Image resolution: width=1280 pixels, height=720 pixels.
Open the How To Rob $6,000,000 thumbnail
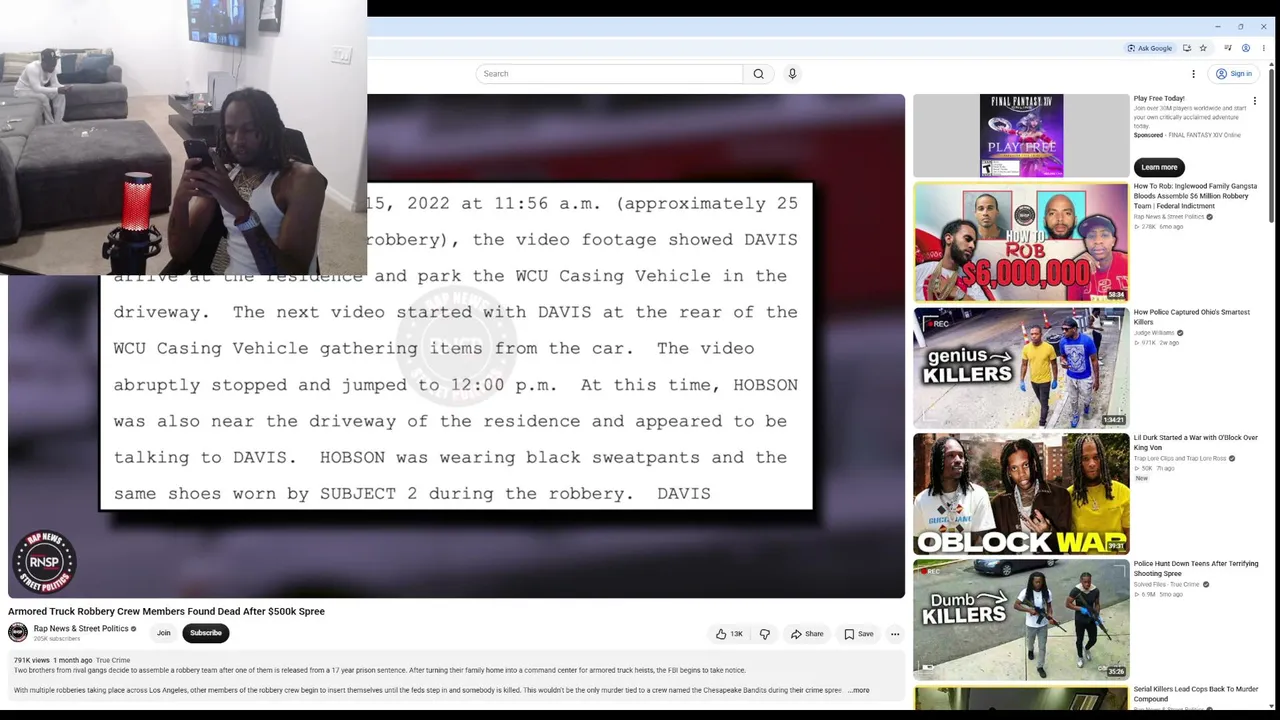[1021, 242]
